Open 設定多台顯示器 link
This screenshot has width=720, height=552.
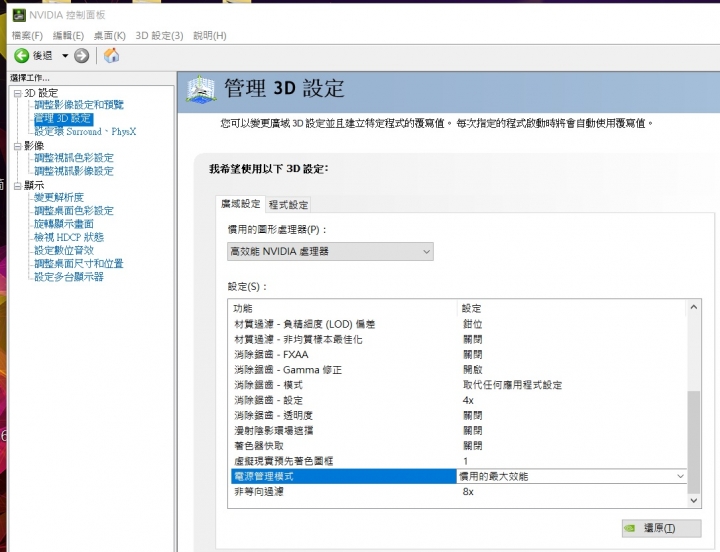[69, 277]
